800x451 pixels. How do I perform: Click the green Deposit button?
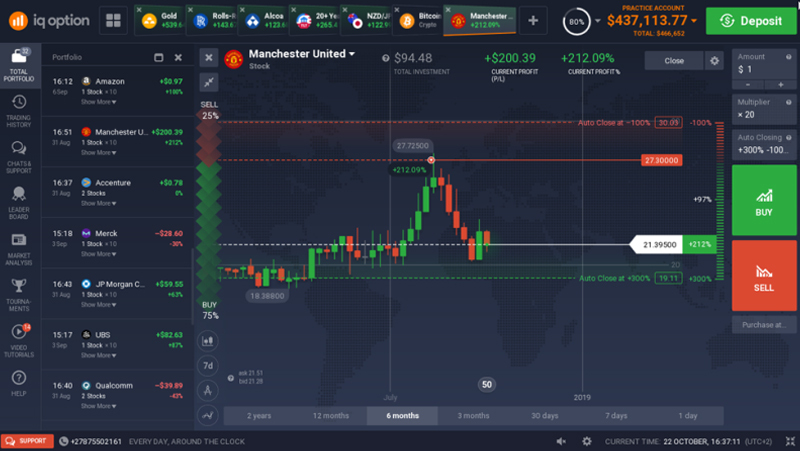coord(751,21)
